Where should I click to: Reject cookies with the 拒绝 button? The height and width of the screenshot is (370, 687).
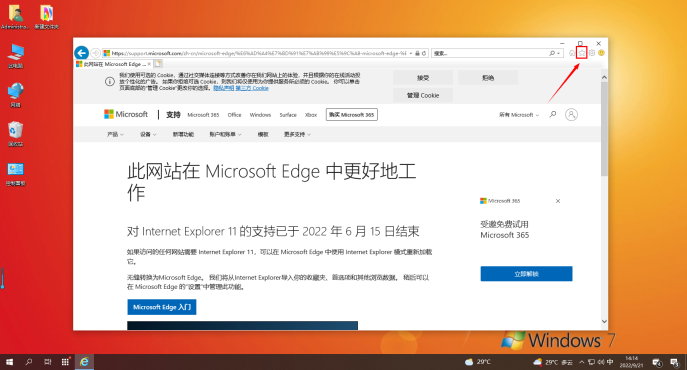coord(488,78)
